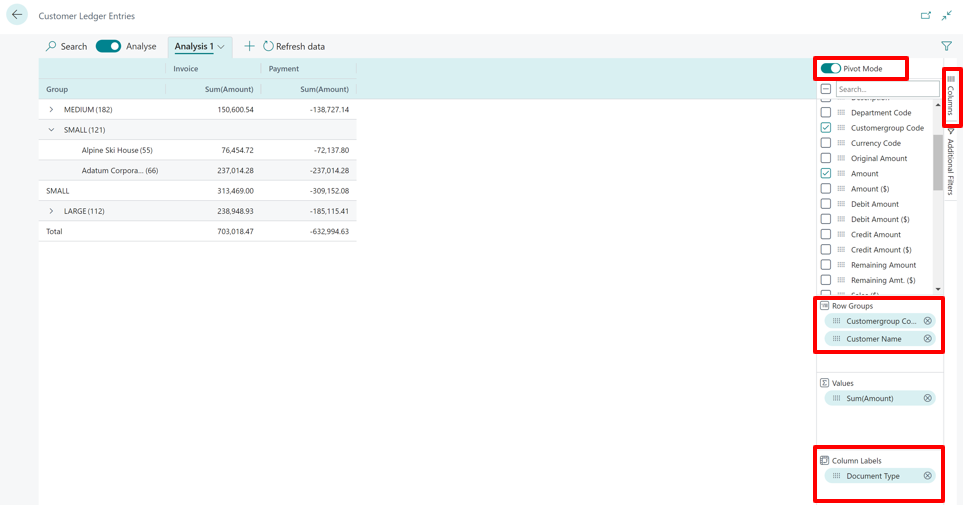The height and width of the screenshot is (505, 963).
Task: Open the Additional Filters side tab
Action: pos(951,162)
